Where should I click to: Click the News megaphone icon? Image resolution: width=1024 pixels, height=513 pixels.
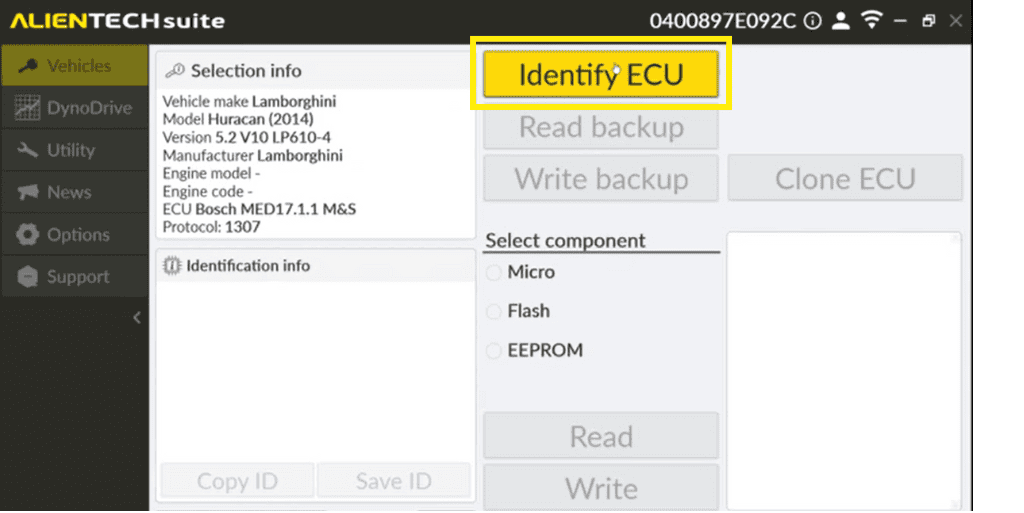pos(28,192)
